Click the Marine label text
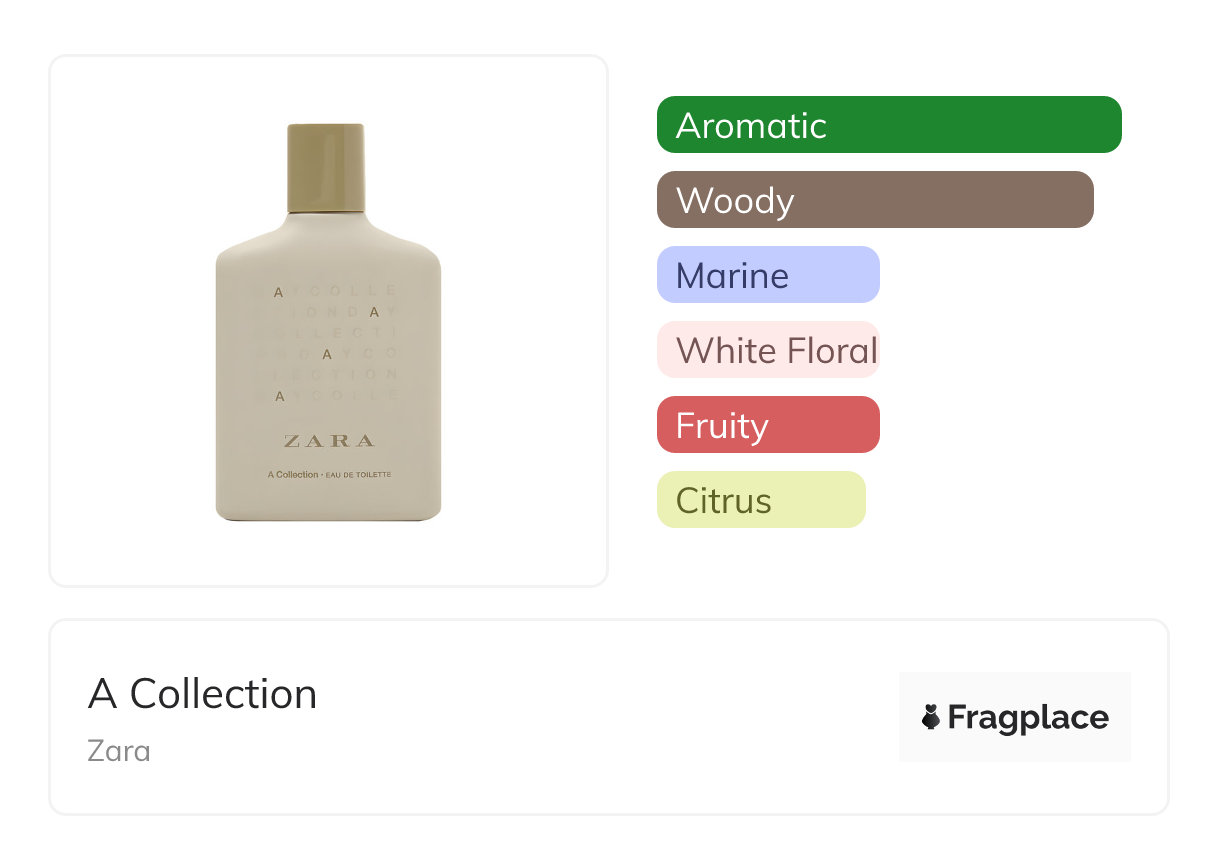The width and height of the screenshot is (1218, 864). (732, 275)
